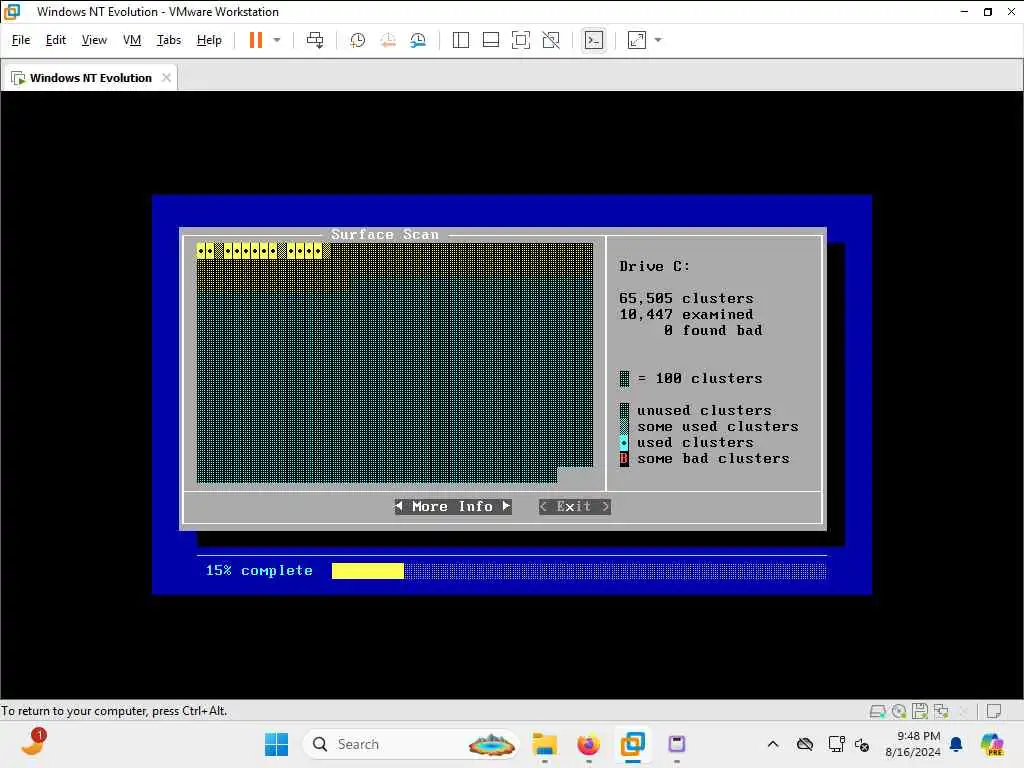
Task: Open the Help menu
Action: [209, 40]
